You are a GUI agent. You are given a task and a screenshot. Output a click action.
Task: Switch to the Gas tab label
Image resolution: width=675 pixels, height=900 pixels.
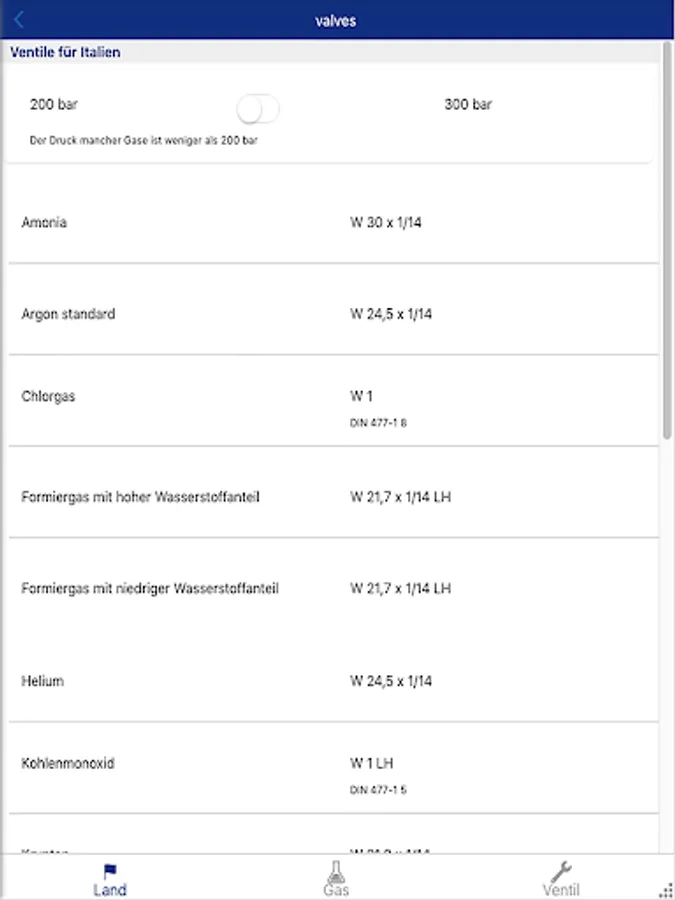[x=336, y=890]
